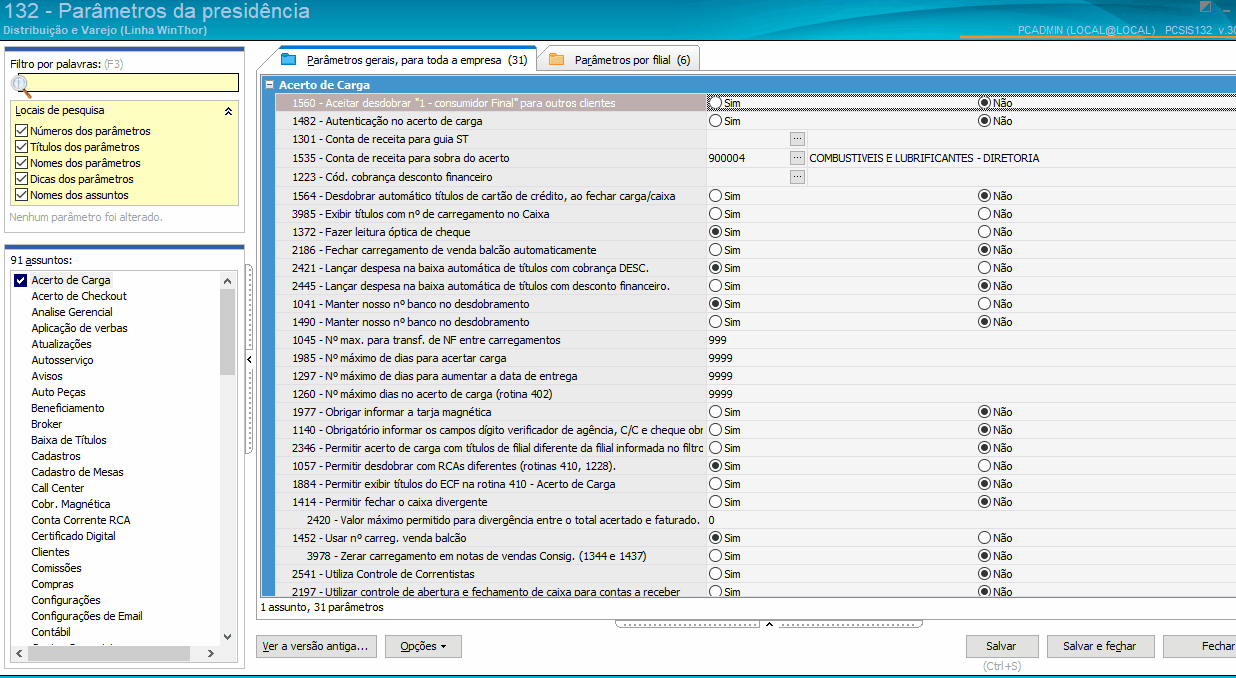The image size is (1236, 678).
Task: Select Aplicação de verbas subject
Action: (x=79, y=328)
